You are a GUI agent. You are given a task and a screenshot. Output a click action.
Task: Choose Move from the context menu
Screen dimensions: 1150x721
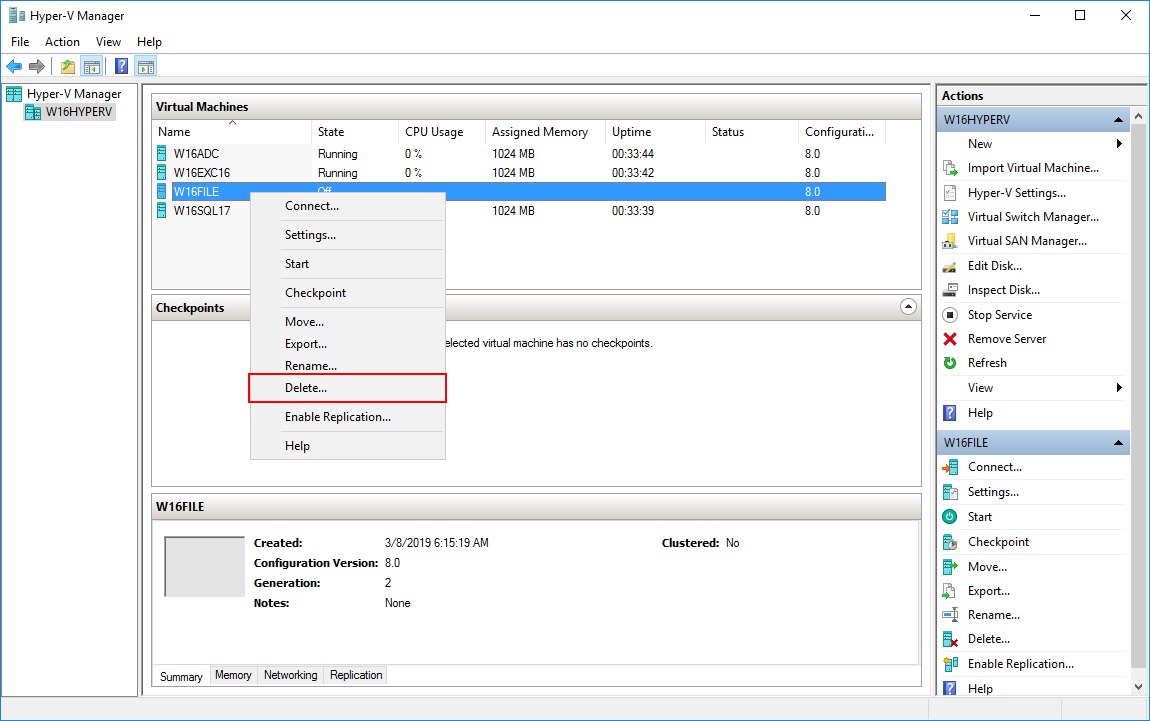click(x=348, y=322)
